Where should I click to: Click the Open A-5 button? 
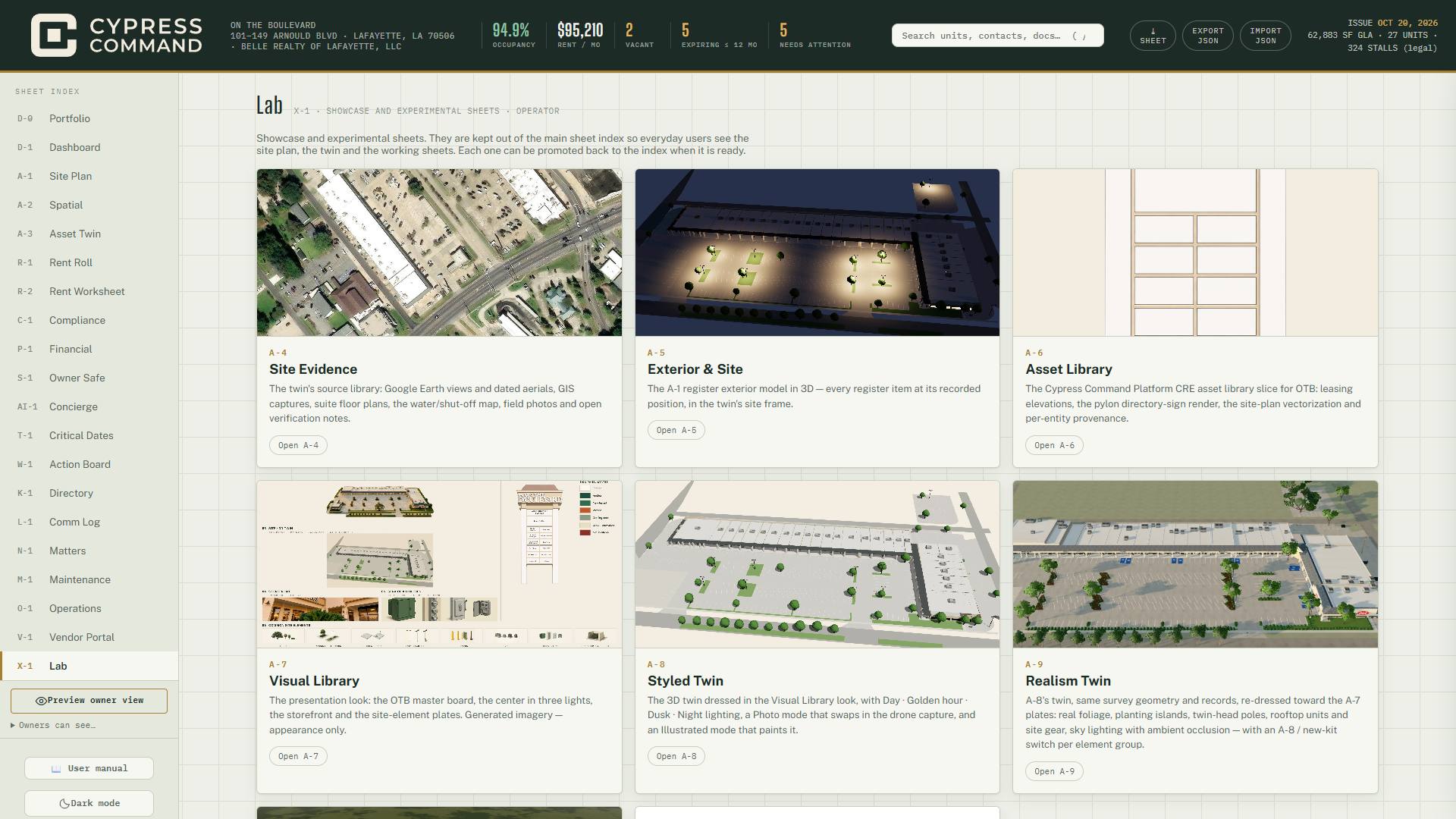(x=676, y=430)
